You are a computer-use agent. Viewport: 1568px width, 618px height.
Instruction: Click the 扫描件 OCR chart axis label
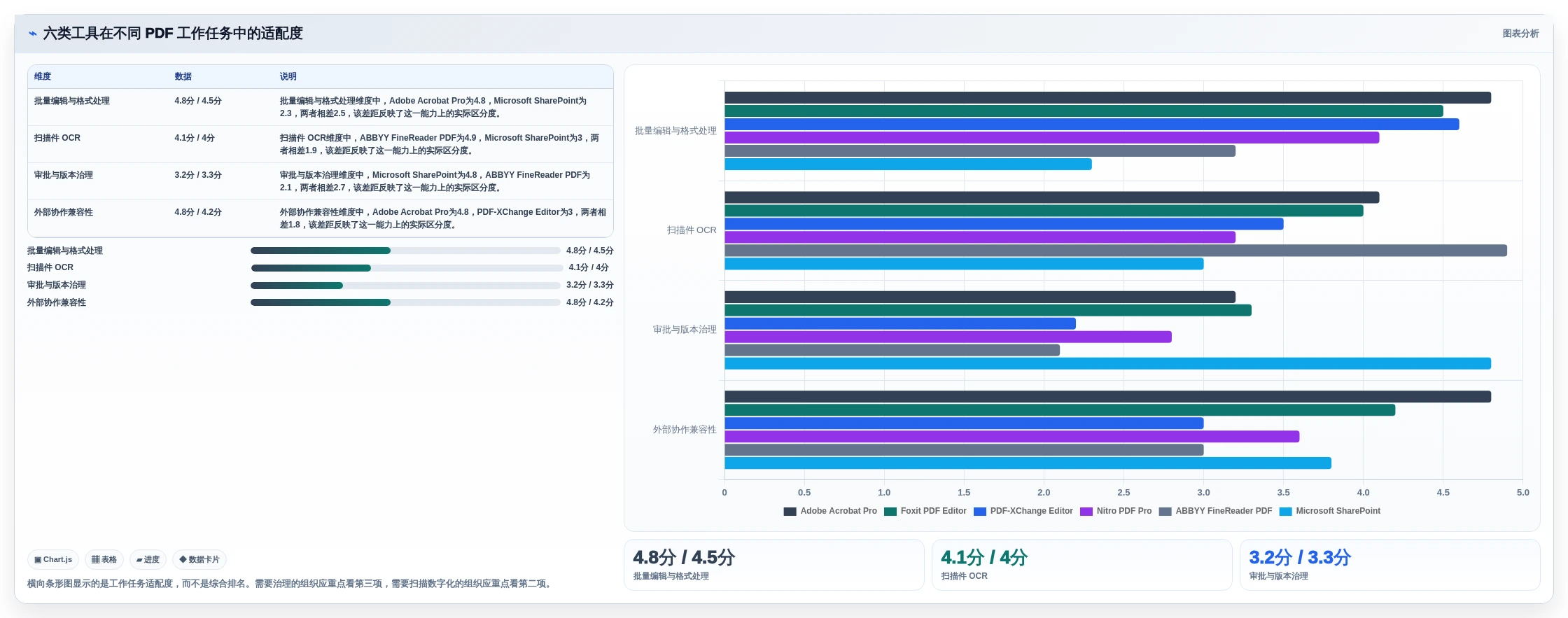(692, 230)
